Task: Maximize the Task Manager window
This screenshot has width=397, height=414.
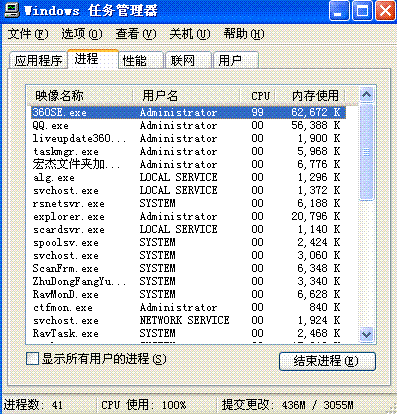Action: pyautogui.click(x=362, y=11)
